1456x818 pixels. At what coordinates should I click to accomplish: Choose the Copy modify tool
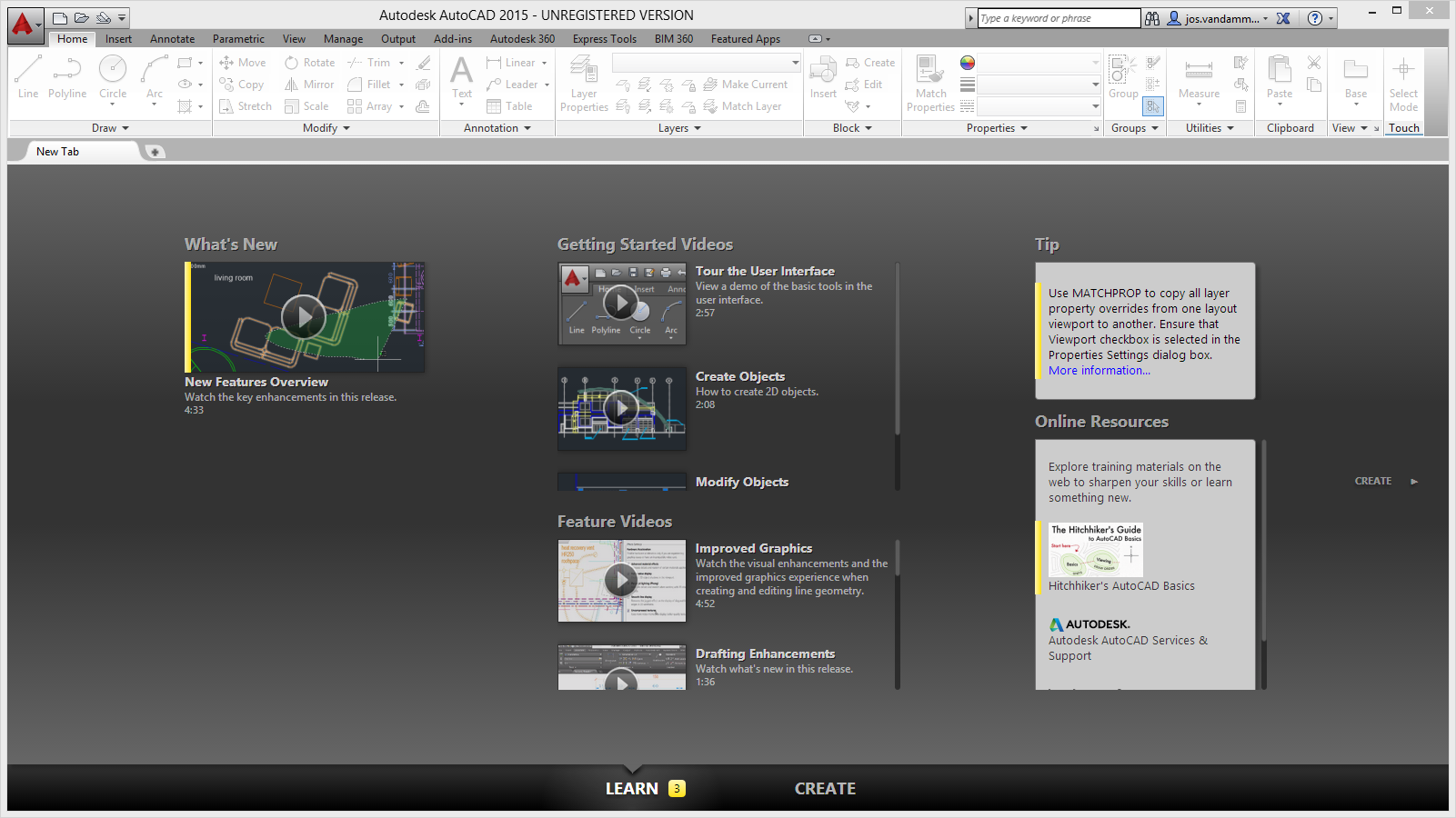(x=242, y=85)
